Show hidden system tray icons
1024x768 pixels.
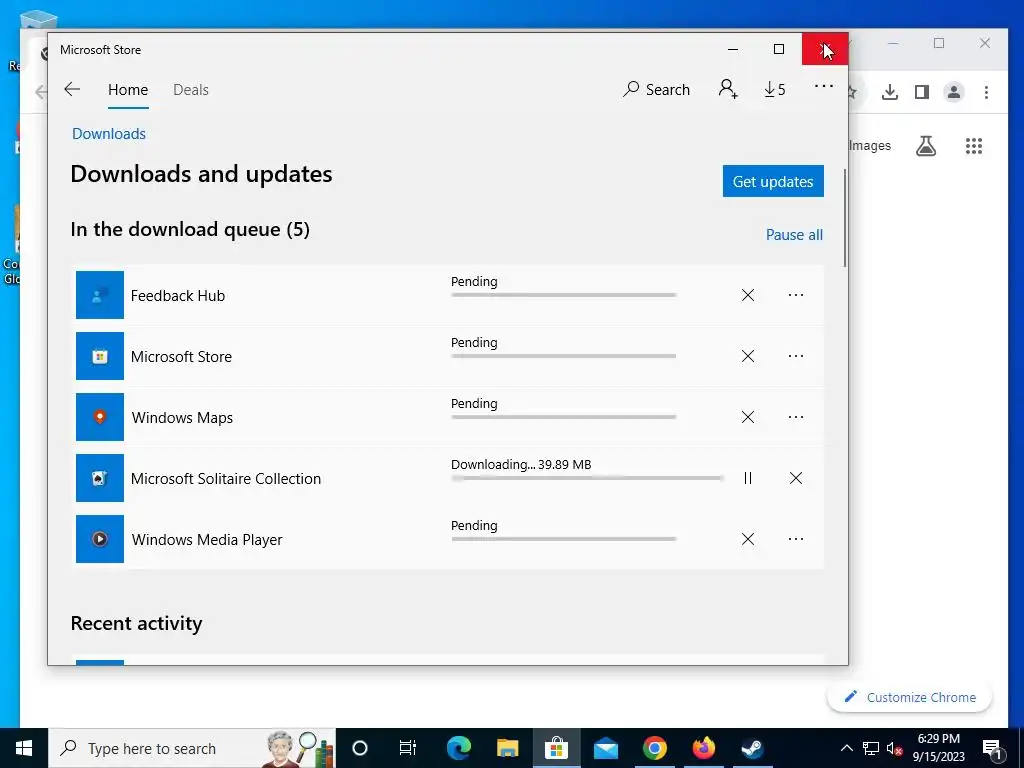tap(846, 748)
